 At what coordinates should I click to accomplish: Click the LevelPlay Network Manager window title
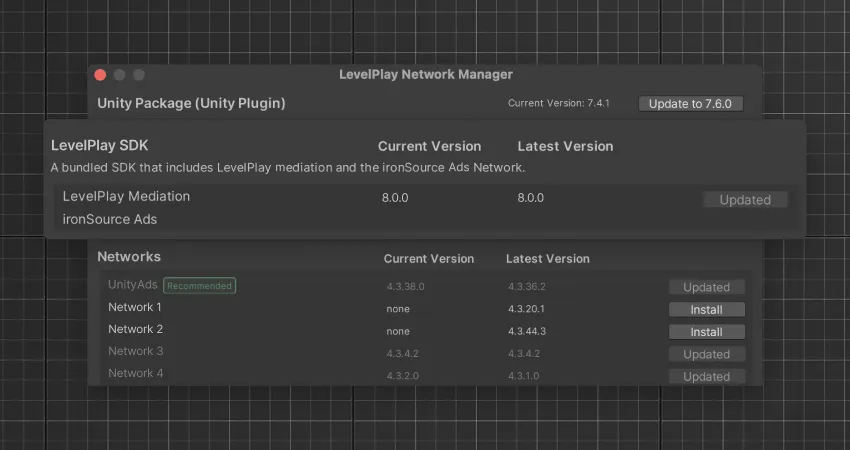click(x=426, y=74)
